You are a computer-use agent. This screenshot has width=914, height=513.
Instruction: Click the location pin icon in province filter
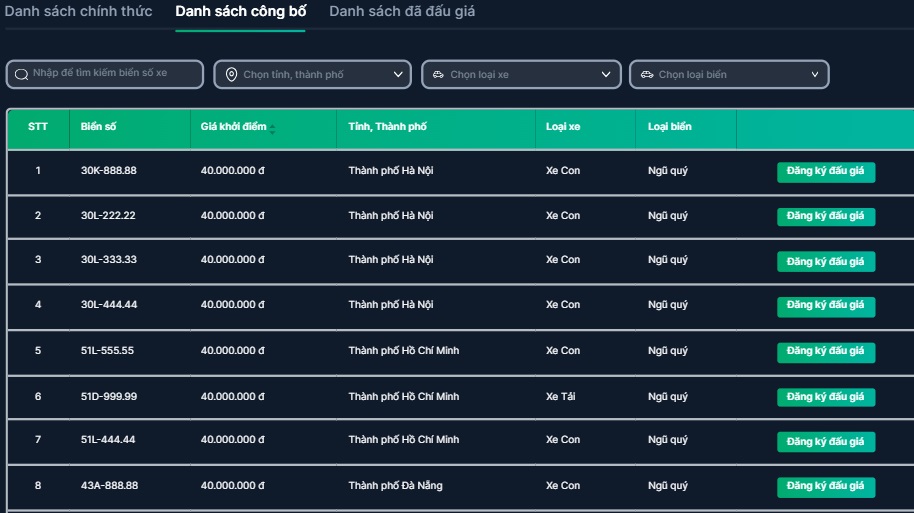click(231, 75)
